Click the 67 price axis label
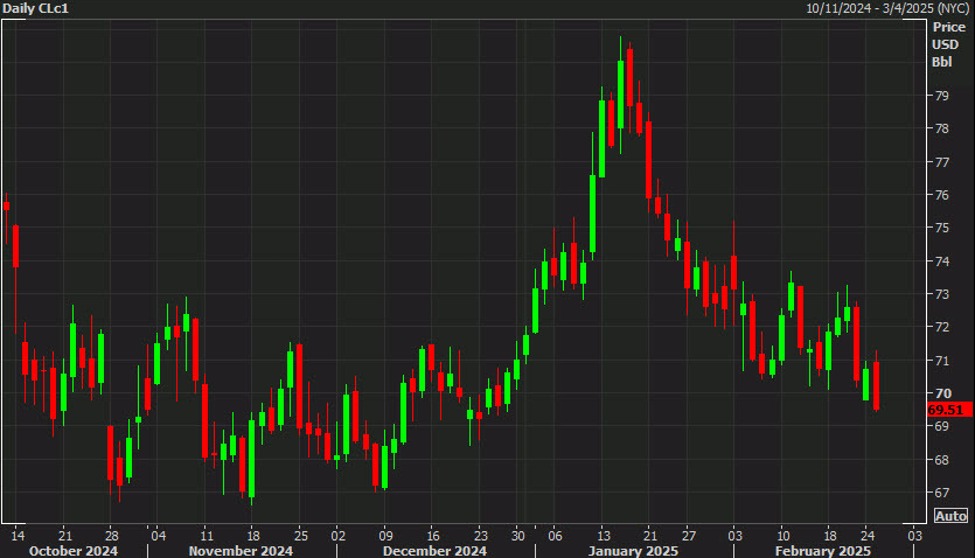Viewport: 975px width, 558px height. tap(941, 492)
